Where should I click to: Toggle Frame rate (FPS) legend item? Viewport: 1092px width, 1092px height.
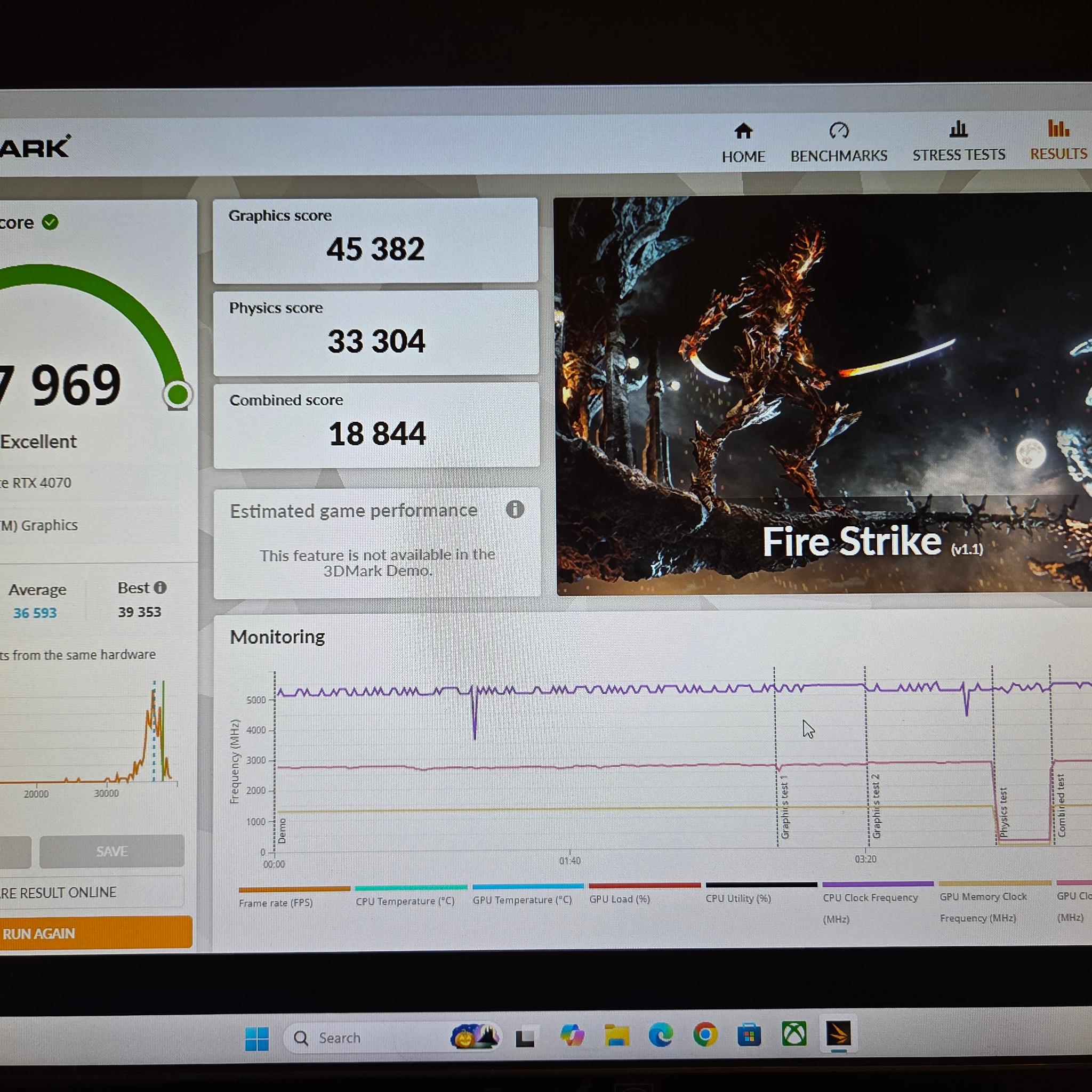click(x=294, y=897)
